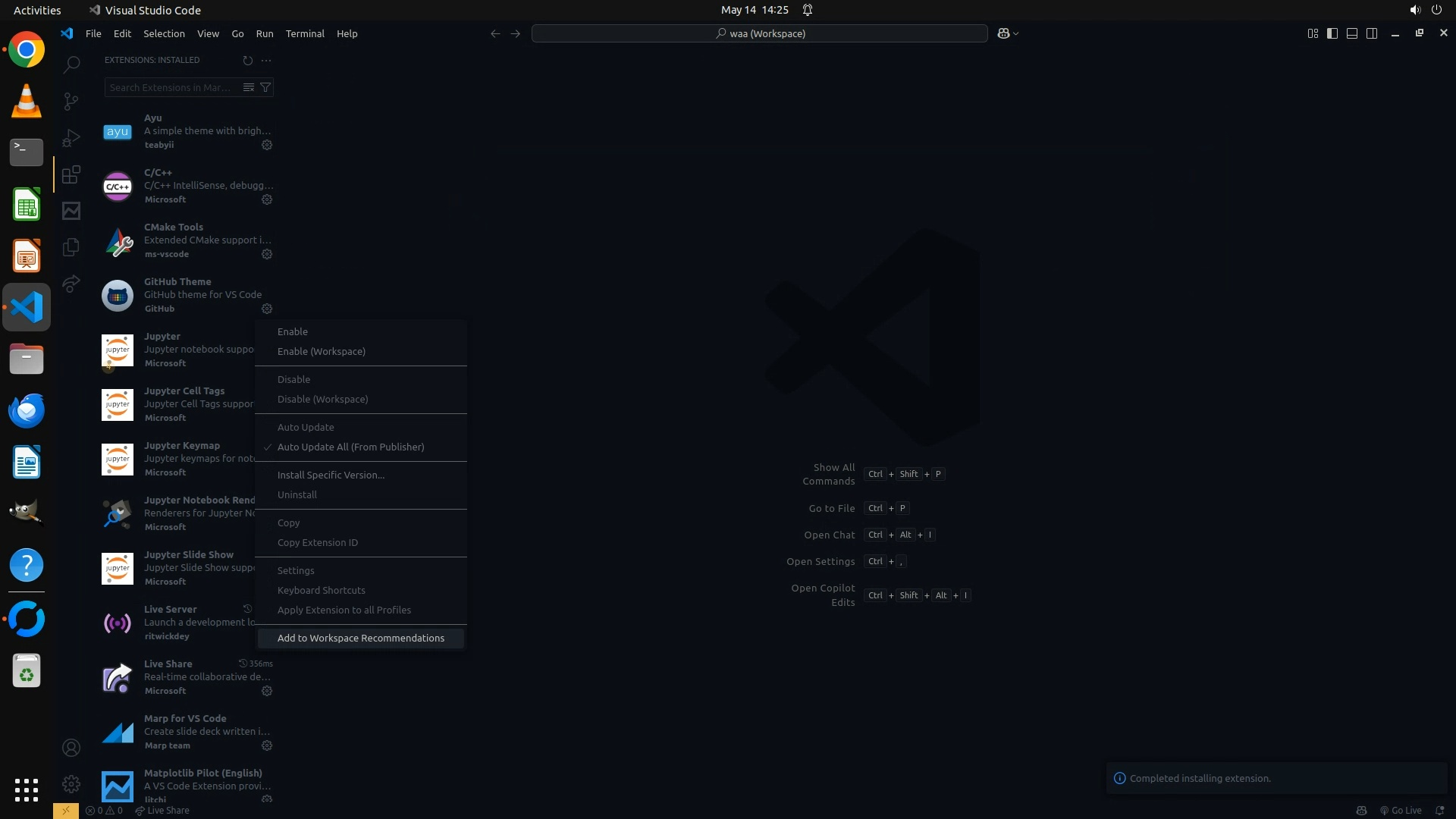
Task: Open Run and Debug view icon
Action: click(71, 138)
